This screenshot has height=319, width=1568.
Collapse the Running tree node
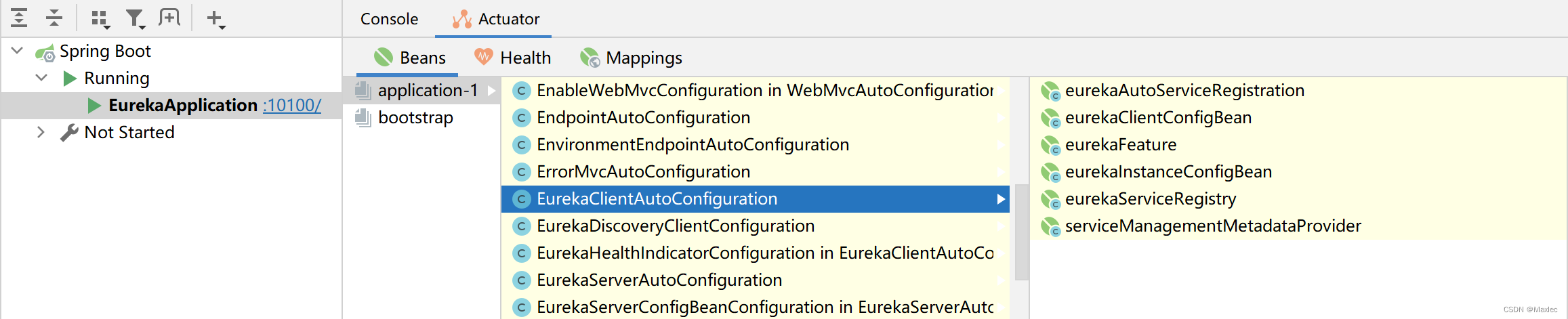pyautogui.click(x=41, y=78)
